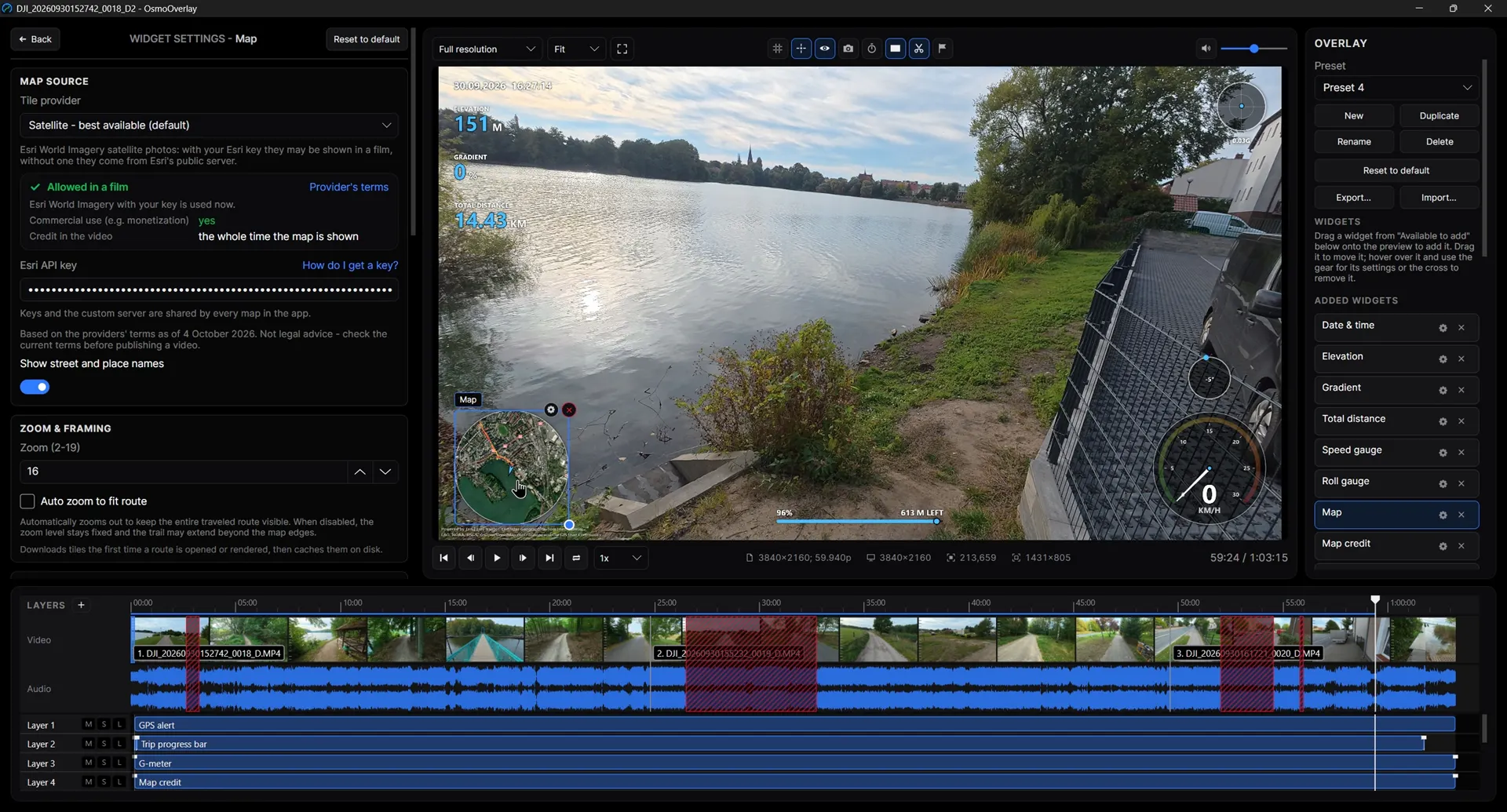The height and width of the screenshot is (812, 1507).
Task: Open settings gear for Speed gauge widget
Action: pyautogui.click(x=1442, y=453)
